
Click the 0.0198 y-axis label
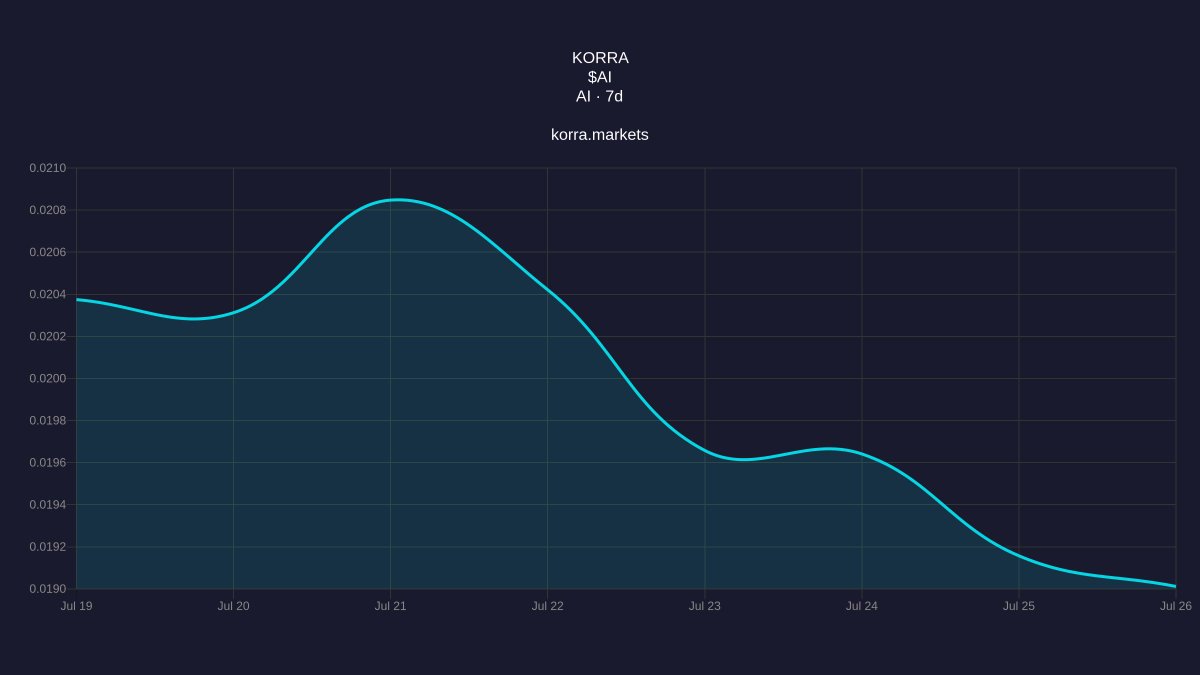point(47,420)
